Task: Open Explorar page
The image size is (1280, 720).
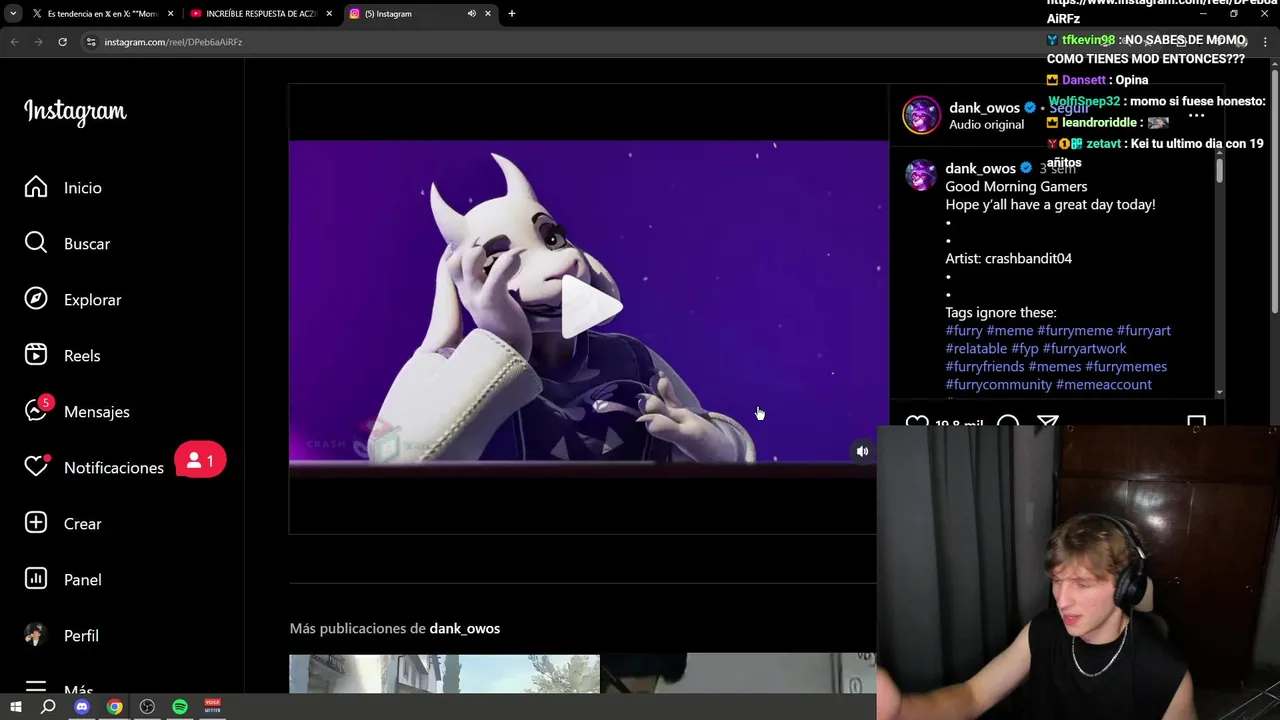Action: (x=72, y=300)
